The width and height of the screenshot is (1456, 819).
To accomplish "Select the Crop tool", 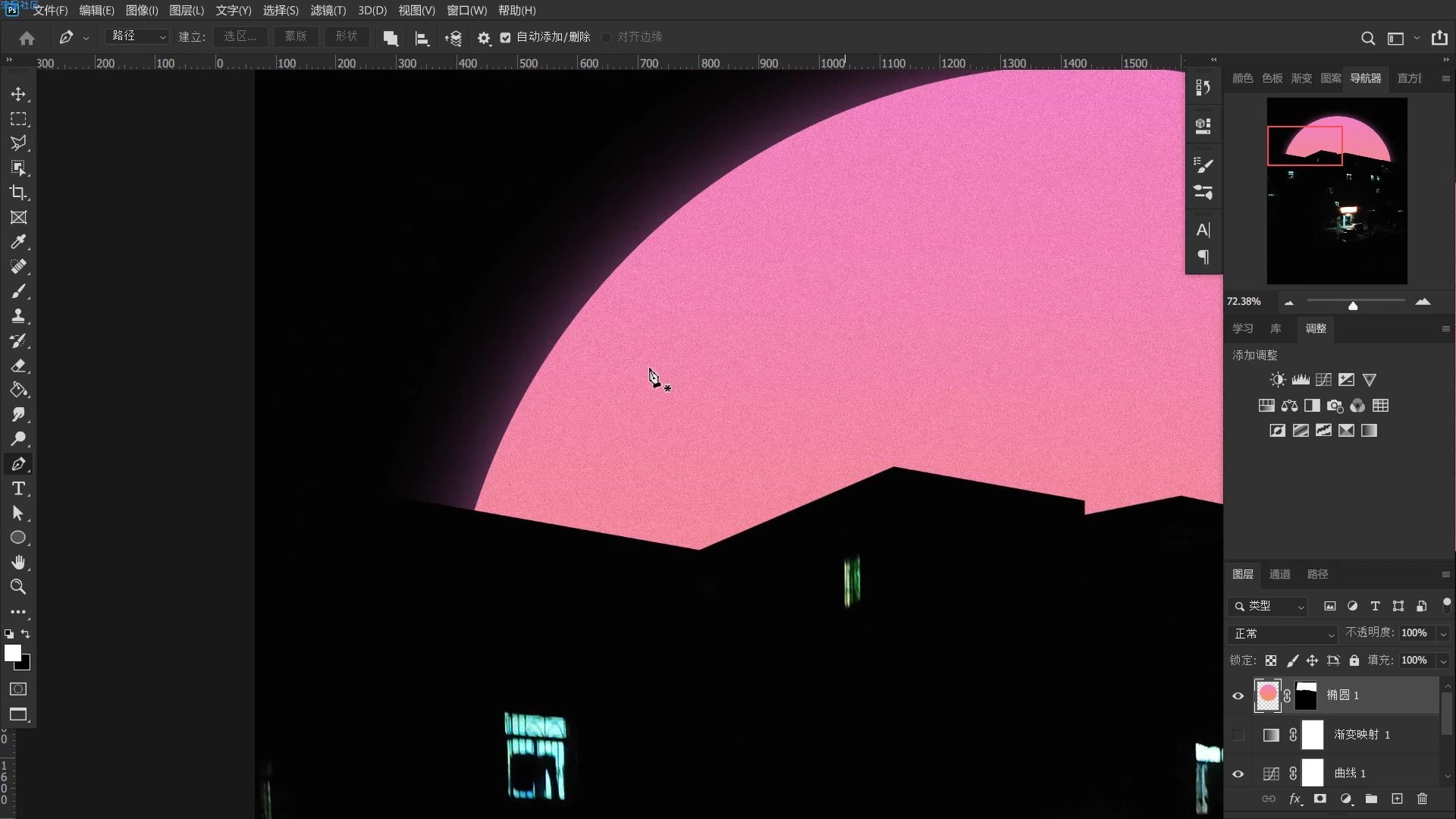I will [x=18, y=193].
